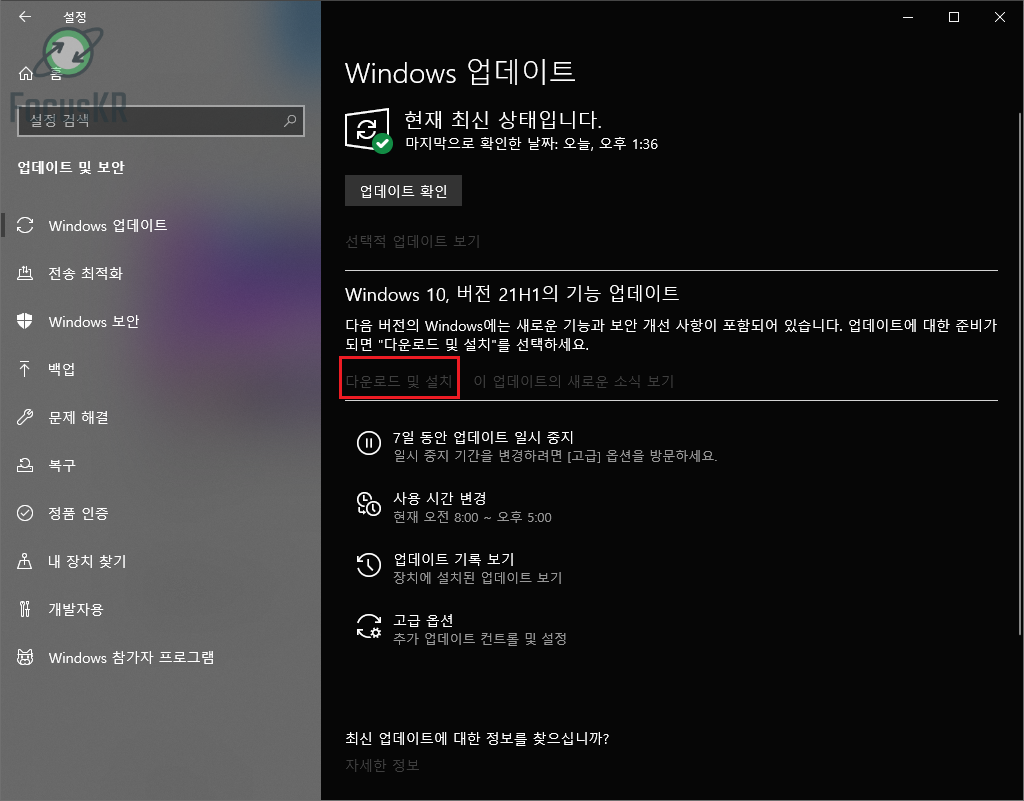Open 내 장치 찾기 page
The image size is (1024, 801).
87,561
